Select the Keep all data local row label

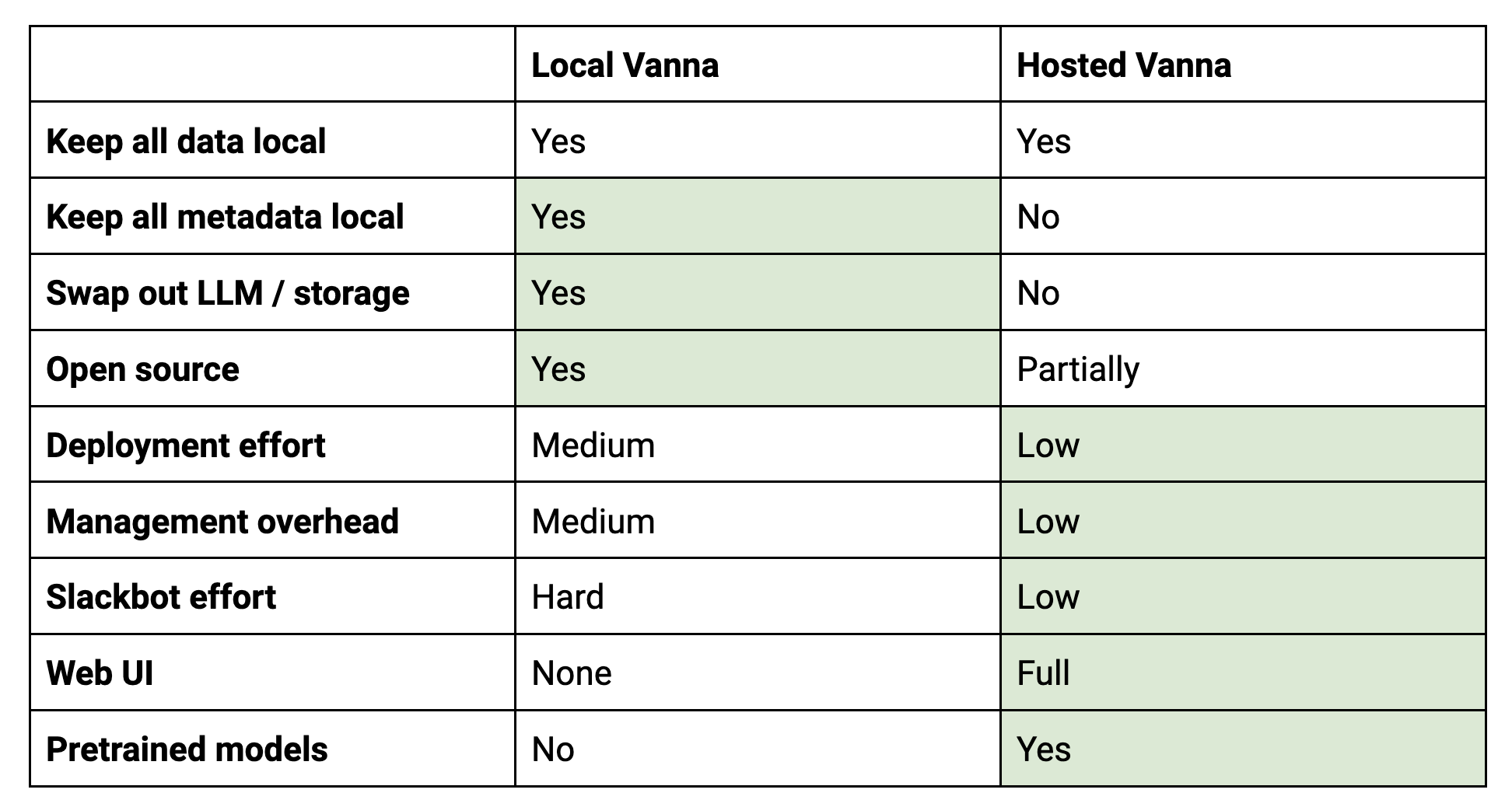tap(186, 141)
